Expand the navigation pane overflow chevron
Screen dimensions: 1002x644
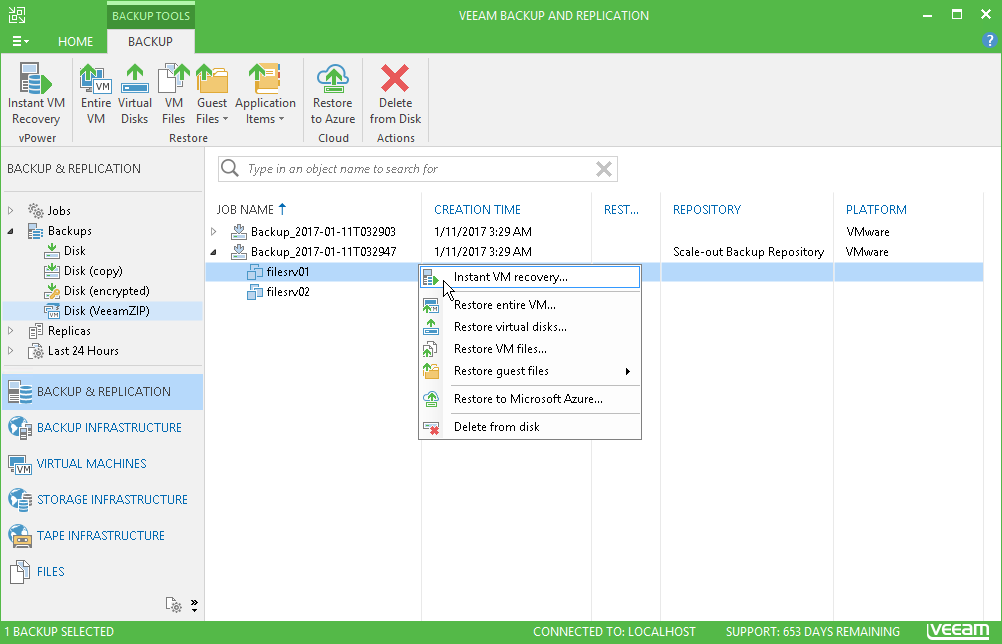tap(194, 605)
